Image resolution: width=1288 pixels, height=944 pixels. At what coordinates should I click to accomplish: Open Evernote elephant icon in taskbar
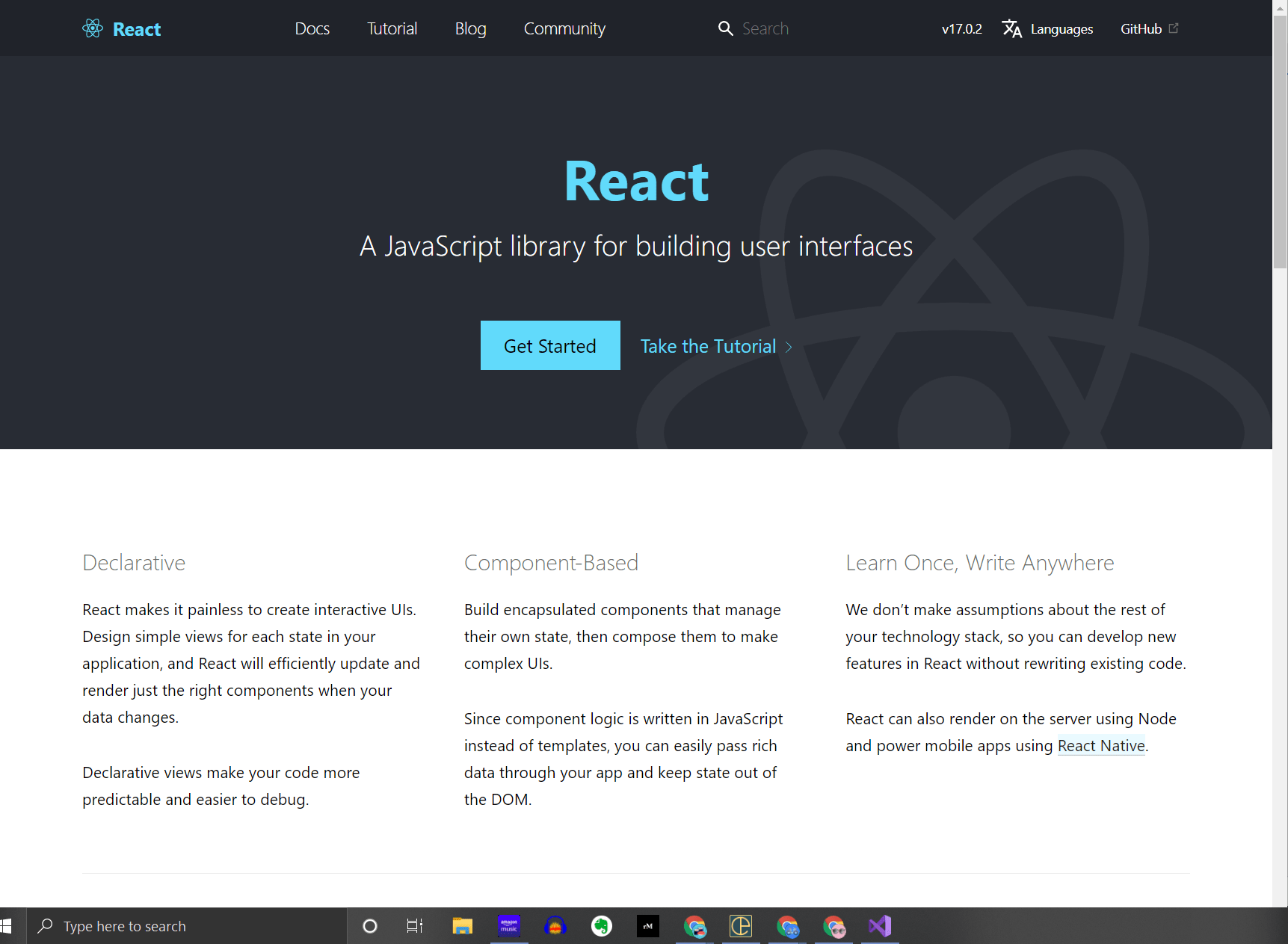(x=602, y=926)
